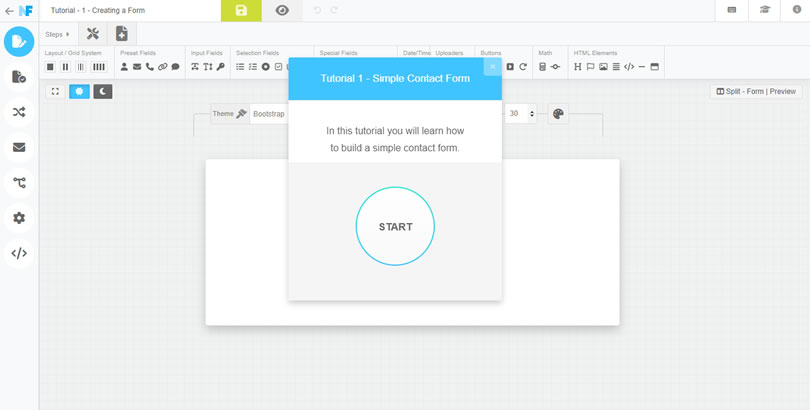This screenshot has height=410, width=810.
Task: Switch to light mode with sun button
Action: (x=79, y=91)
